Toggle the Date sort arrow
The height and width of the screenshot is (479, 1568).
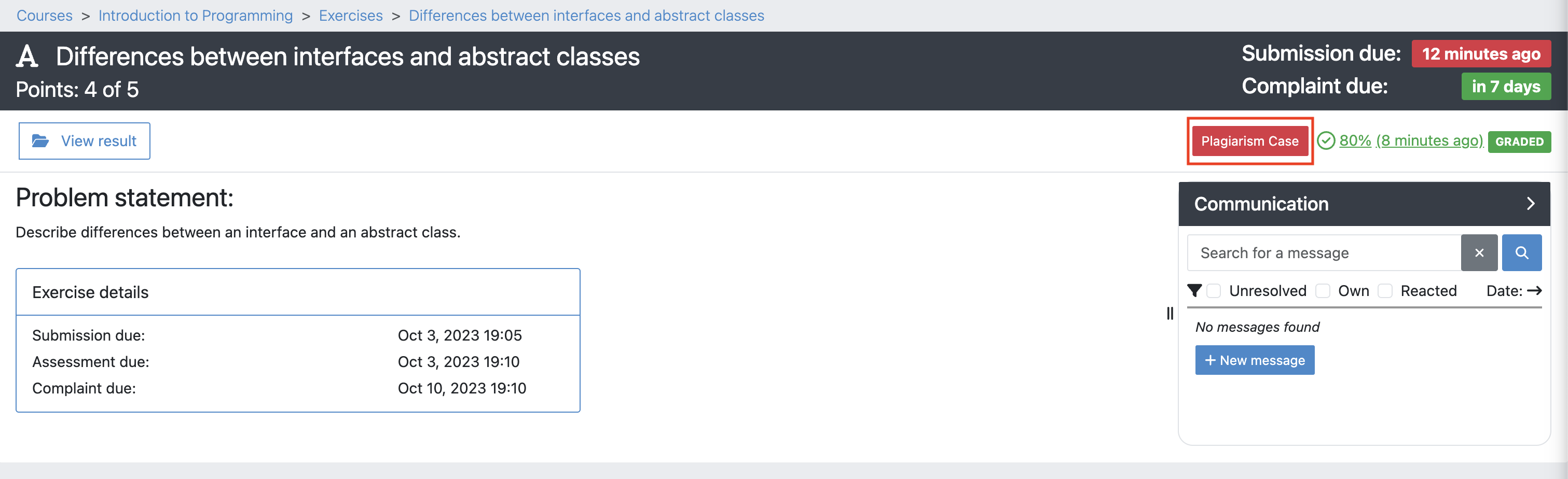pos(1534,290)
